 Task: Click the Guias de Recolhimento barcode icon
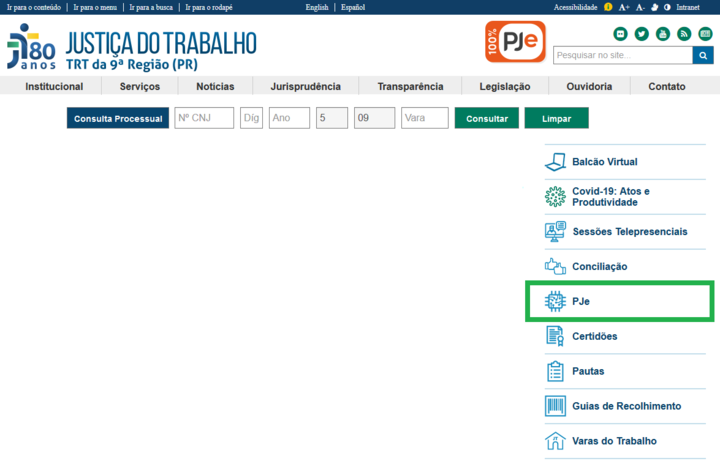coord(555,406)
